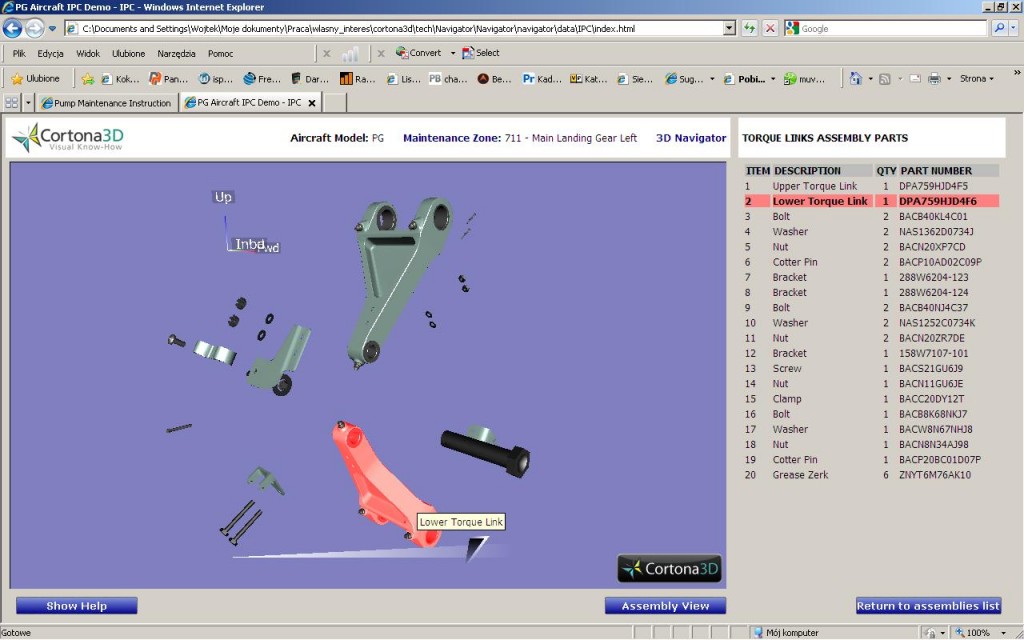
Task: Select item 13 Screw in the parts list
Action: (x=872, y=368)
